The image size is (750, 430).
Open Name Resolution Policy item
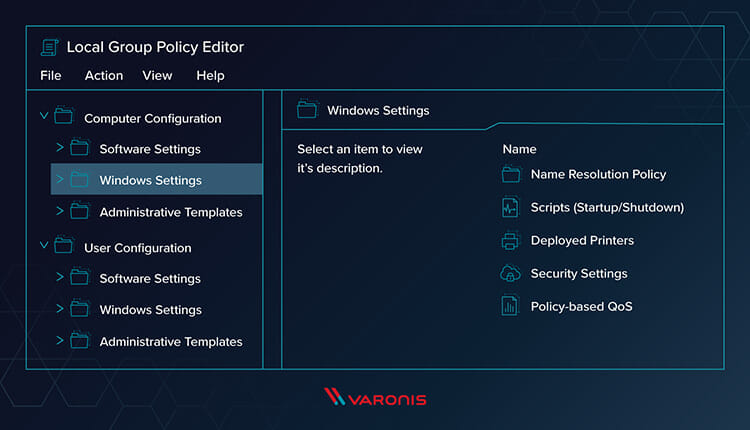[598, 175]
